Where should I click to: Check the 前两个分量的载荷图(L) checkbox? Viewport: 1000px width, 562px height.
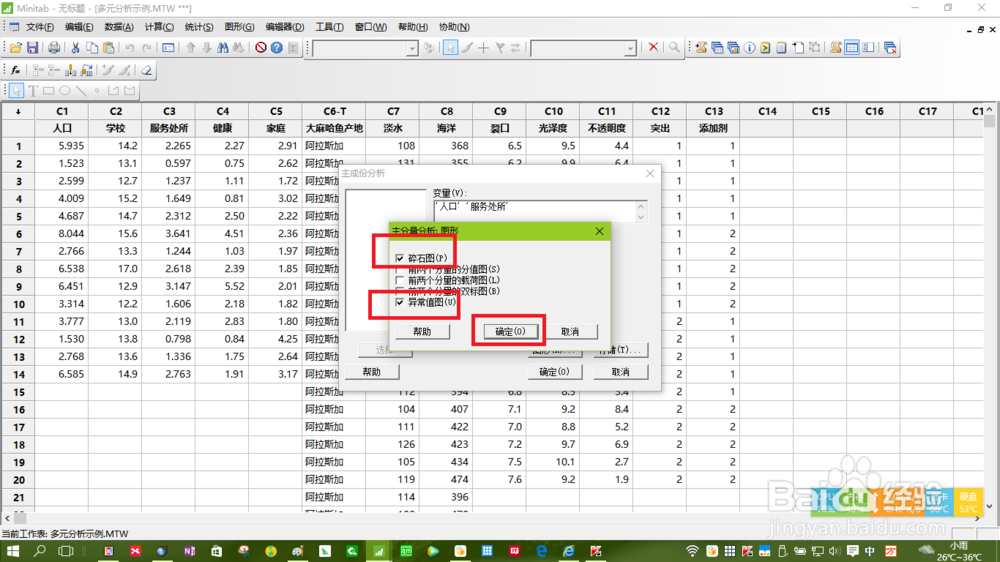point(400,280)
